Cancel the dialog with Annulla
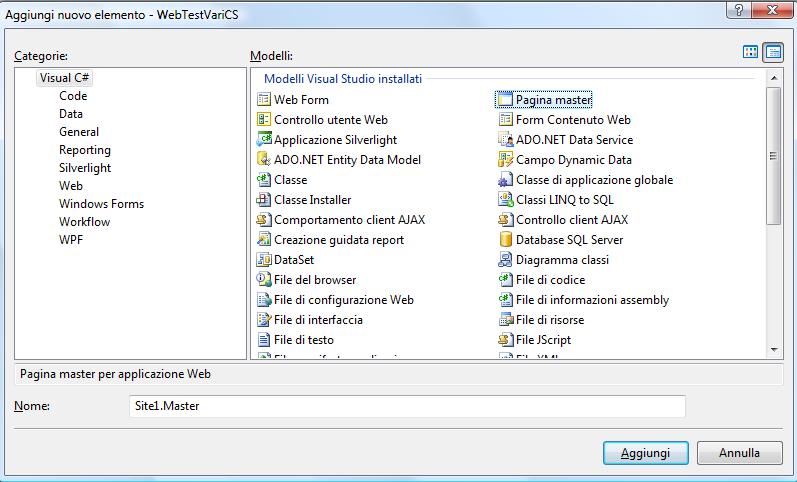Screen dimensions: 797x482 (x=740, y=453)
